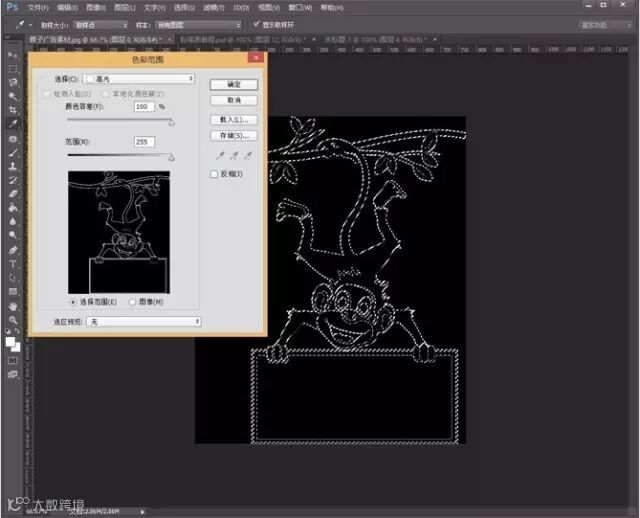Screen dimensions: 640x518
Task: Select the Magic Wand tool
Action: [13, 96]
